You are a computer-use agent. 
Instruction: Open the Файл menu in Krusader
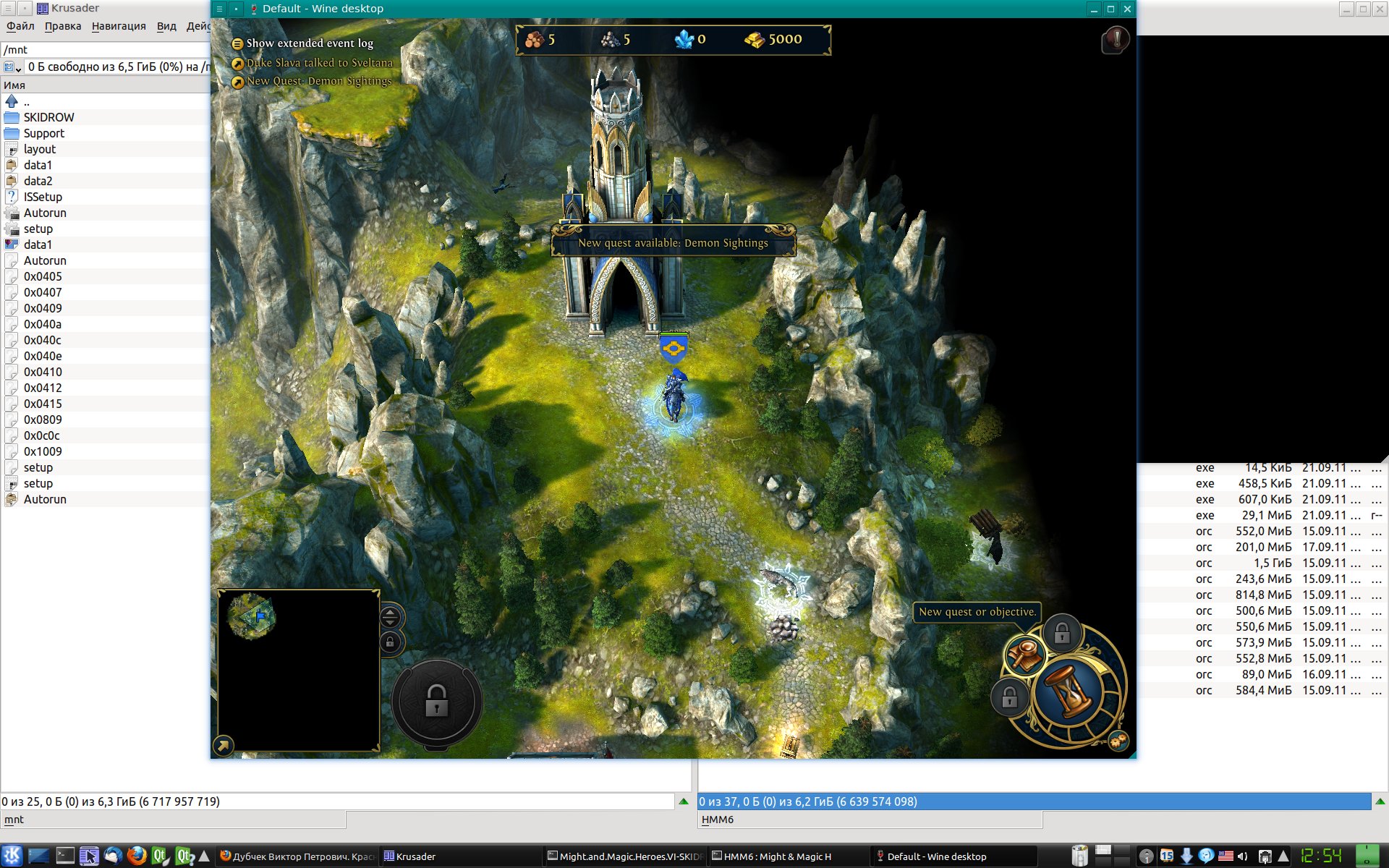pos(20,26)
